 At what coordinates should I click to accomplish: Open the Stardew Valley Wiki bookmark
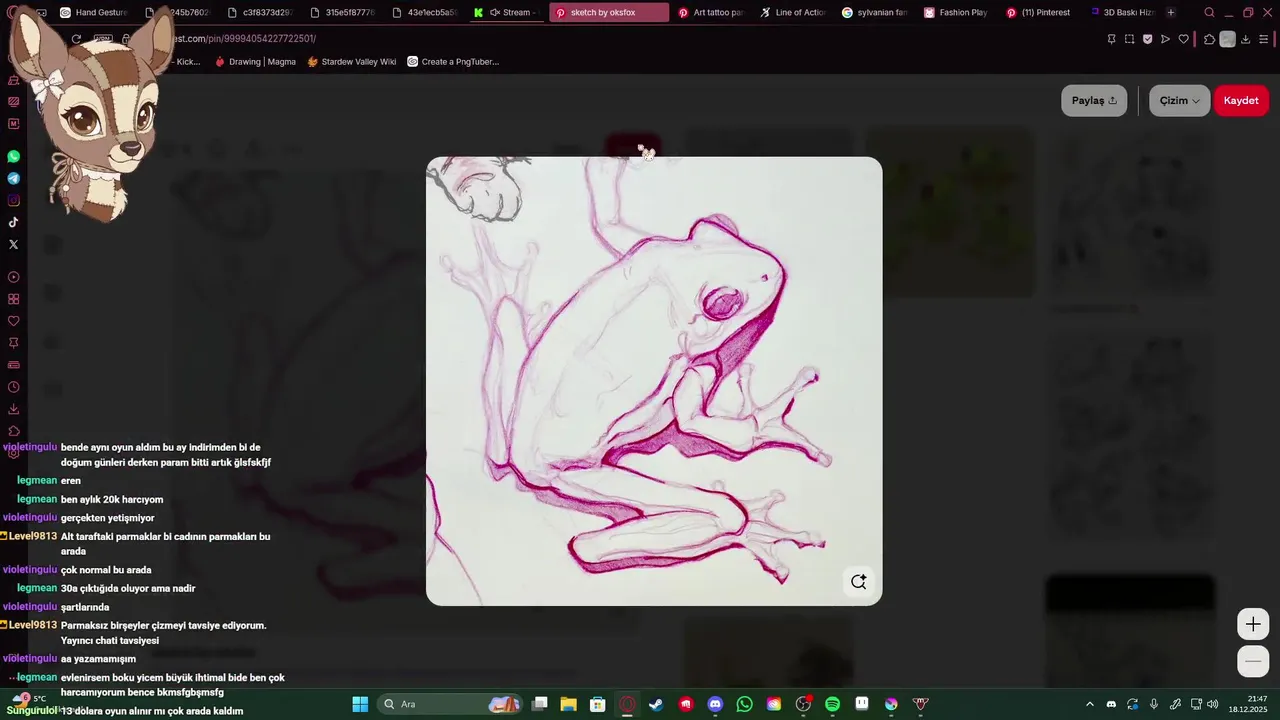click(351, 62)
